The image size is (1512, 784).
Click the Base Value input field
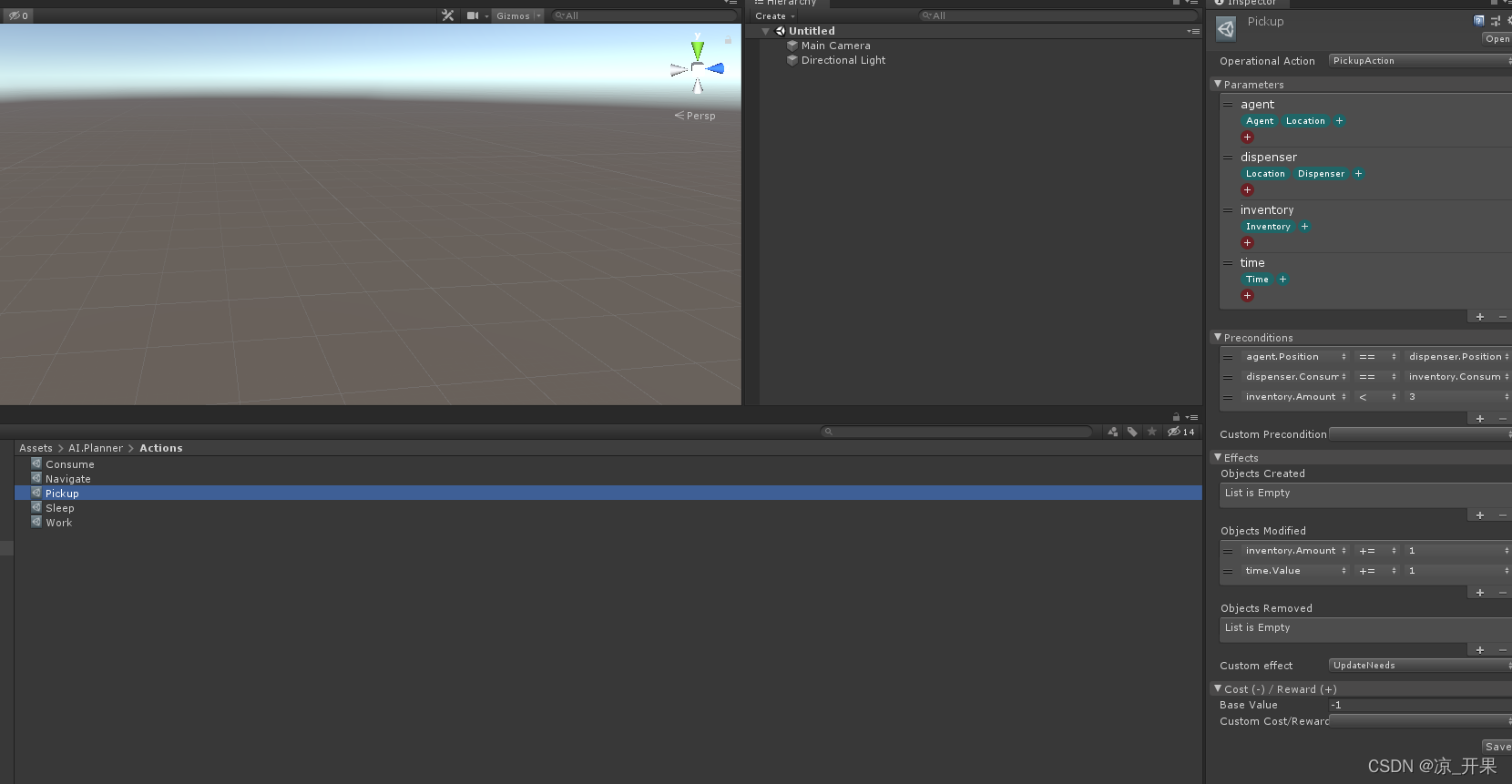1420,705
